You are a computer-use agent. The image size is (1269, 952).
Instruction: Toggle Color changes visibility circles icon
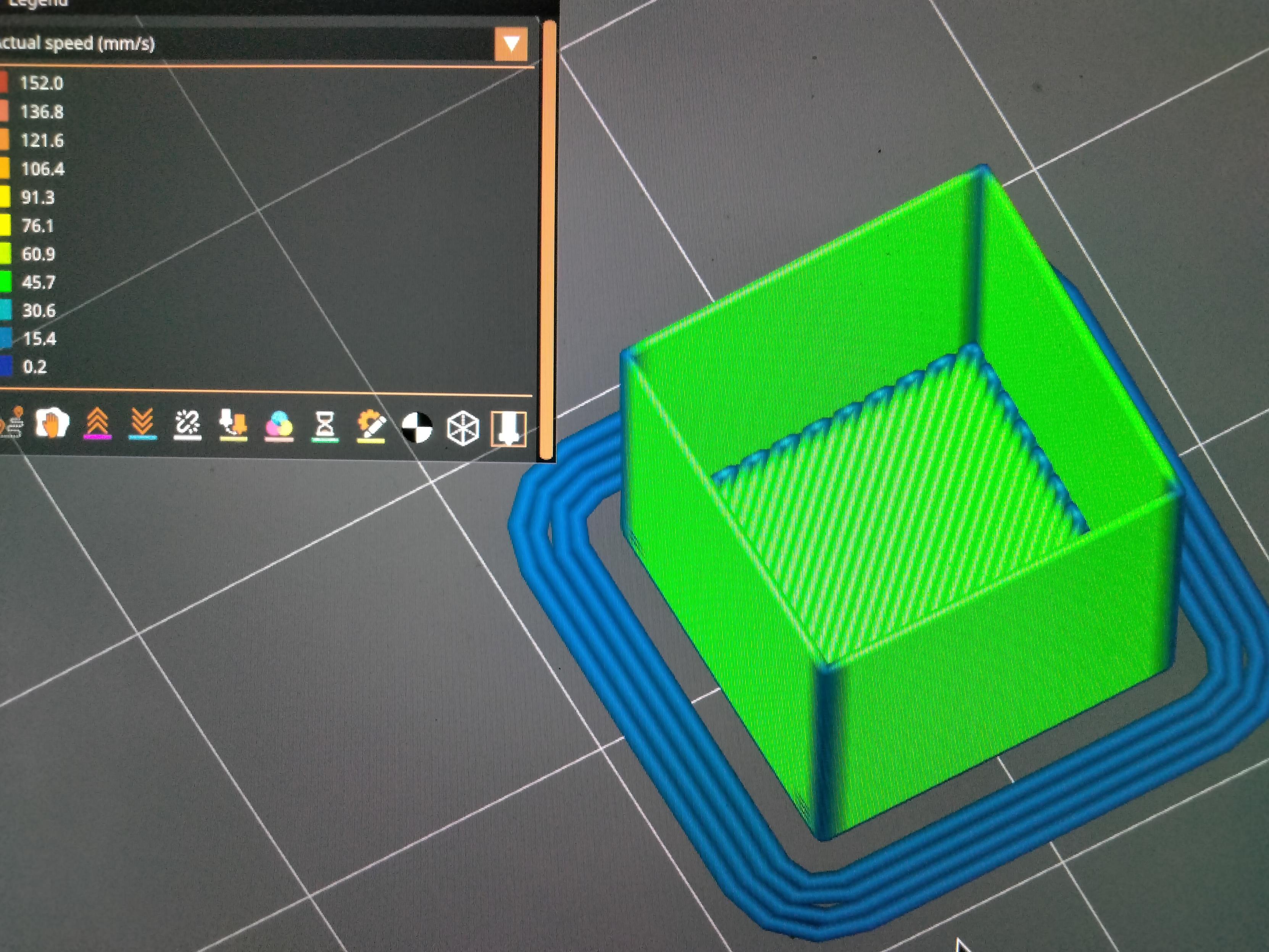(279, 426)
